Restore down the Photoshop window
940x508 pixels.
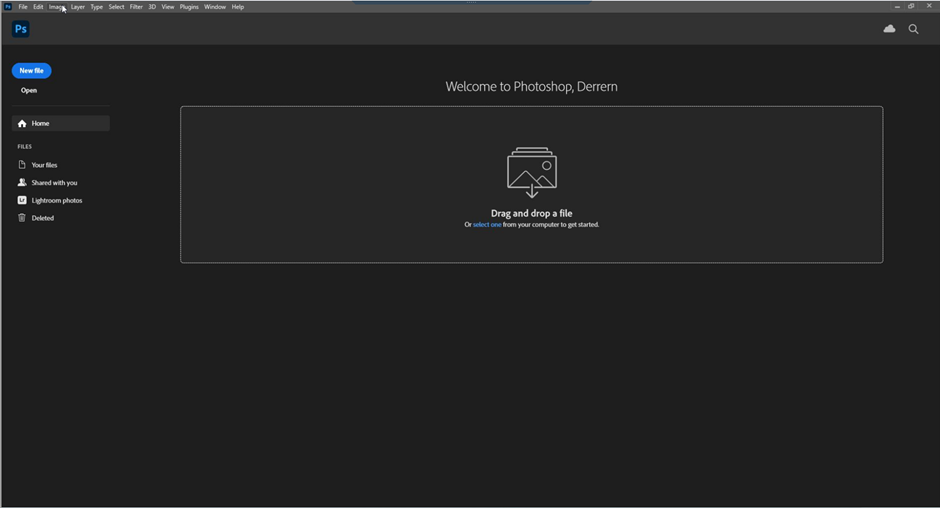(911, 7)
